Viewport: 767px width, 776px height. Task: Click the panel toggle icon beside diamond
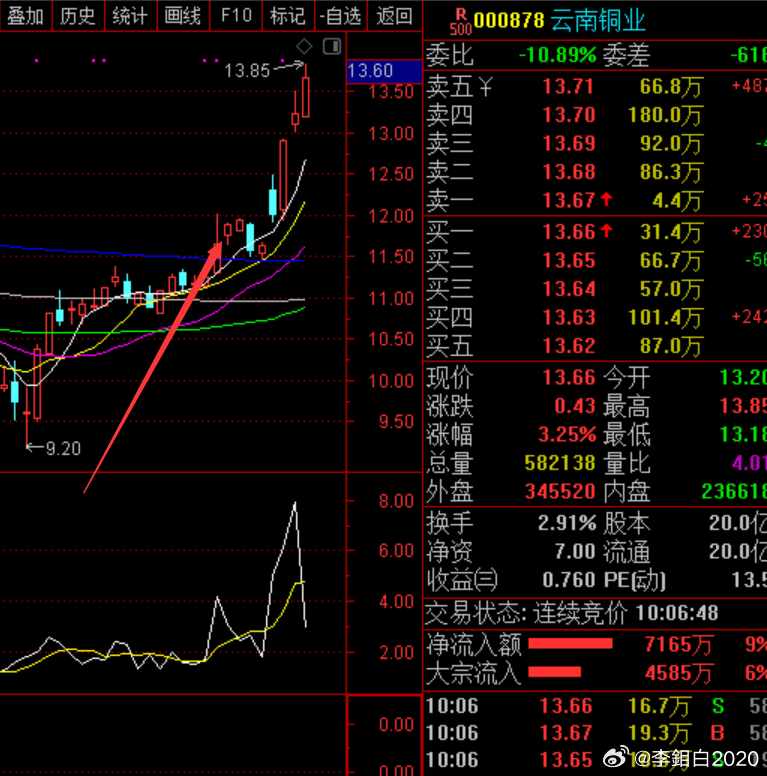click(331, 47)
